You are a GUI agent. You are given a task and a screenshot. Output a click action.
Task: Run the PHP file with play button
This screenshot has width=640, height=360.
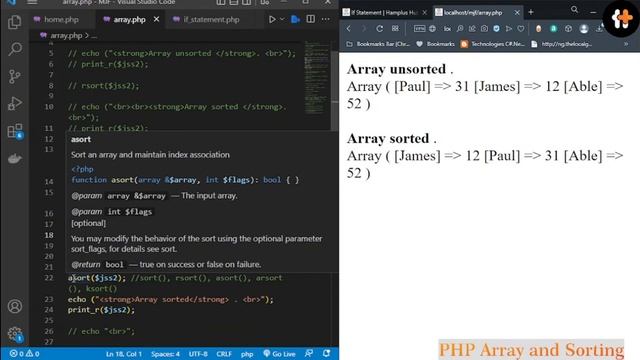pos(272,19)
